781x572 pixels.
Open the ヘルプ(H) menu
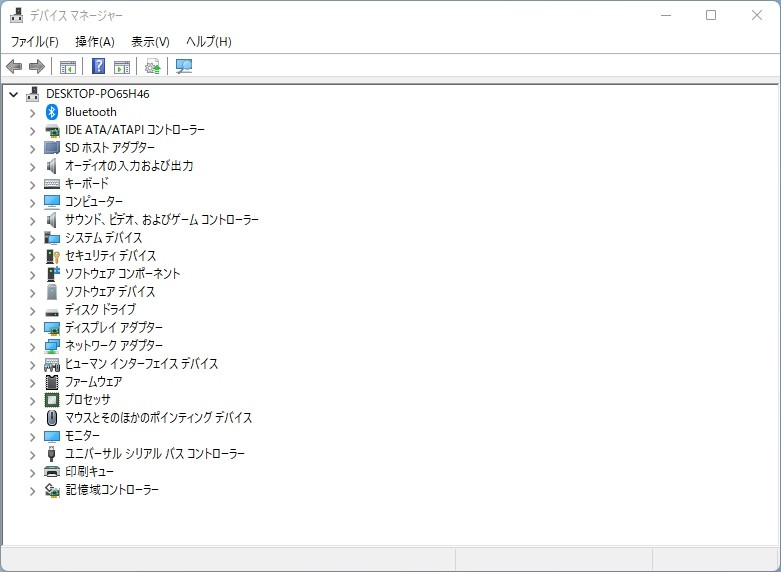click(209, 42)
